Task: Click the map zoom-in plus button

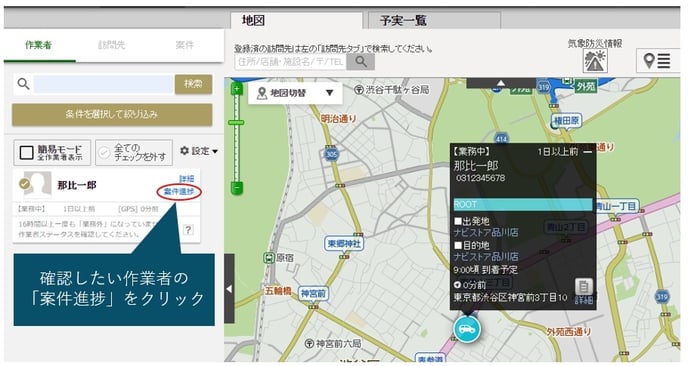Action: [237, 89]
